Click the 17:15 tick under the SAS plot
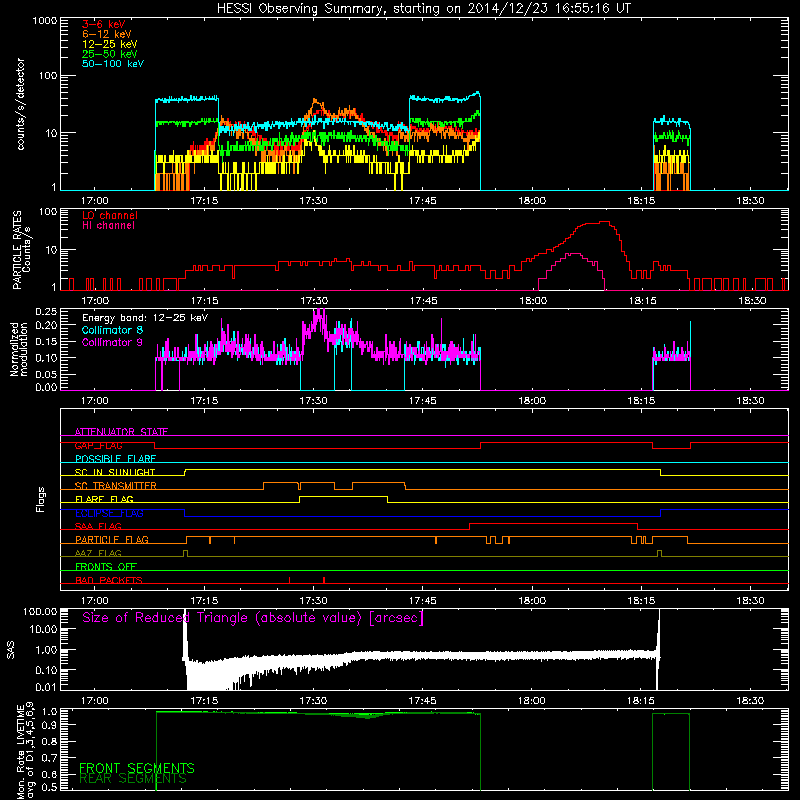 (204, 701)
